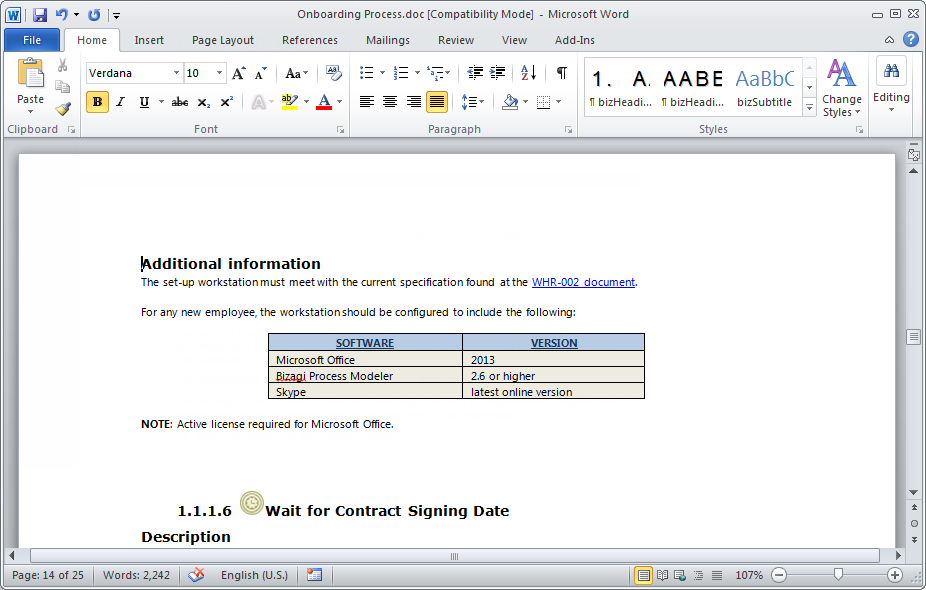The height and width of the screenshot is (590, 926).
Task: Toggle show paragraph marks pilcrow
Action: pyautogui.click(x=562, y=73)
